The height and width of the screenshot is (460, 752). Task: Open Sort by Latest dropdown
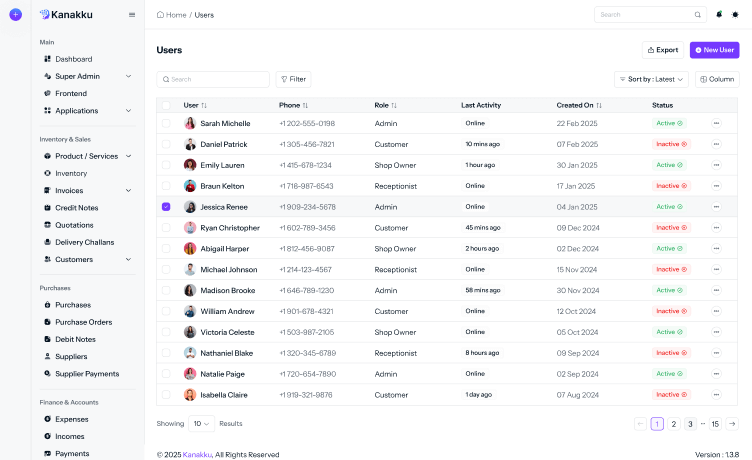[651, 79]
